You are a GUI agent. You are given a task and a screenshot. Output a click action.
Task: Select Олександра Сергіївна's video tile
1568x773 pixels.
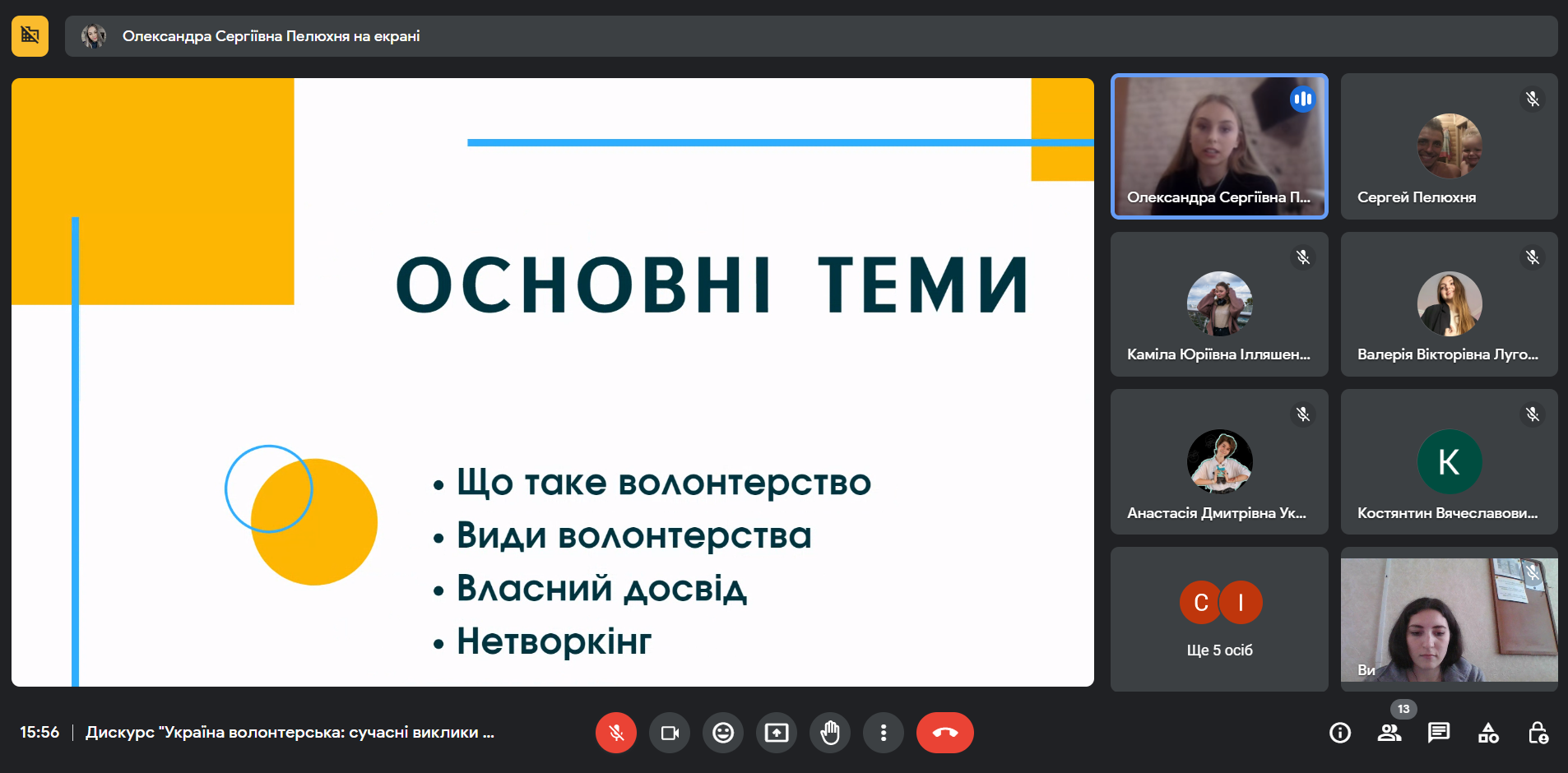tap(1219, 146)
